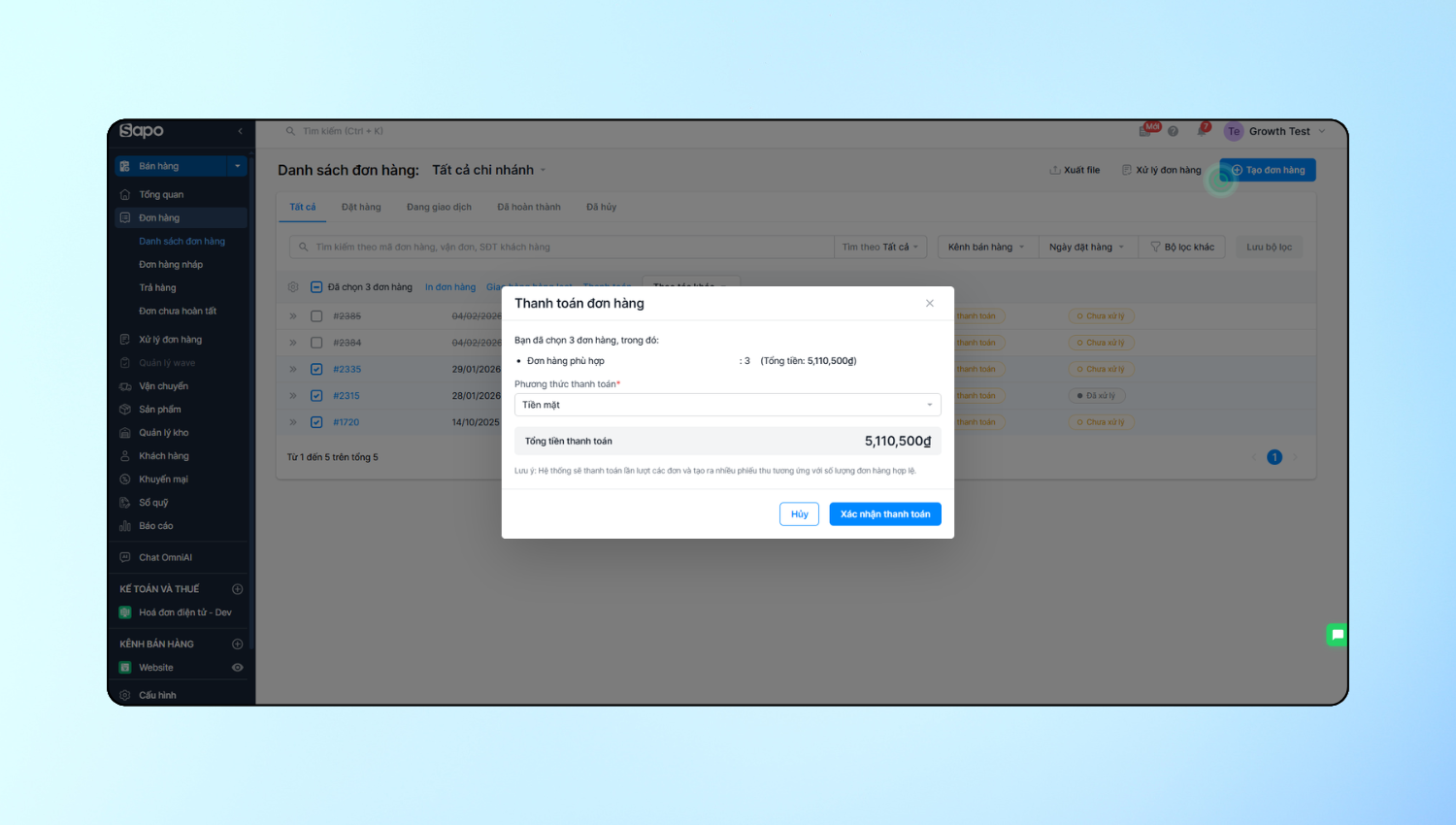
Task: Collapse sidebar with the chevron icon
Action: [x=241, y=131]
